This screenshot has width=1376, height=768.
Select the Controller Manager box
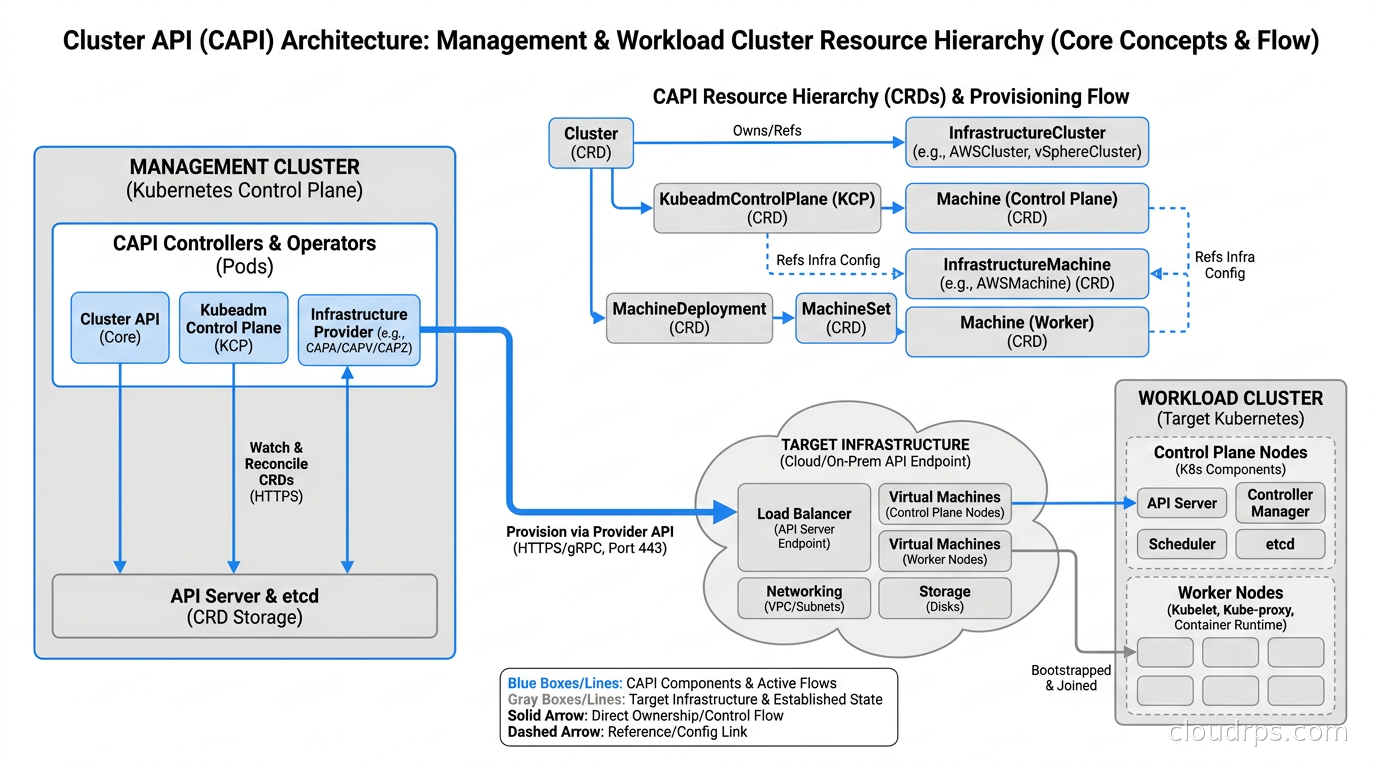click(x=1280, y=503)
